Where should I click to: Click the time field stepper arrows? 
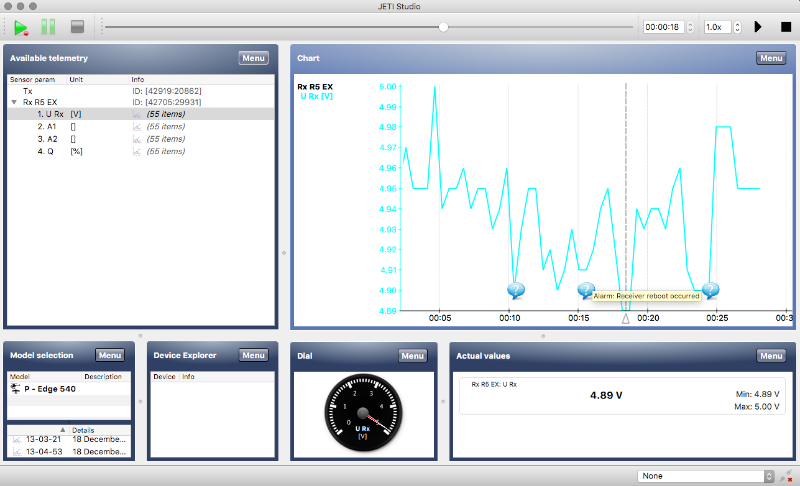690,27
